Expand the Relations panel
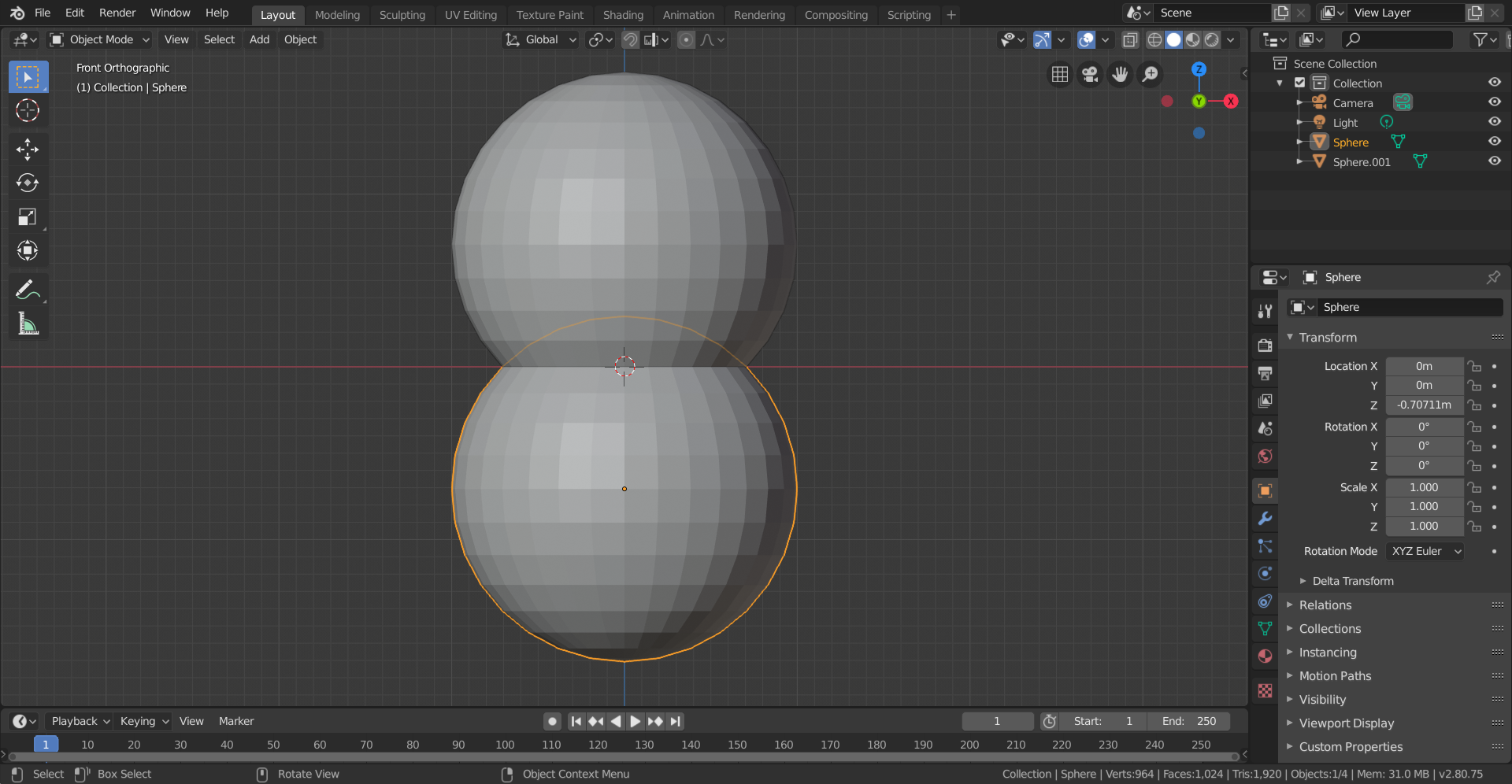Image resolution: width=1512 pixels, height=784 pixels. tap(1325, 605)
